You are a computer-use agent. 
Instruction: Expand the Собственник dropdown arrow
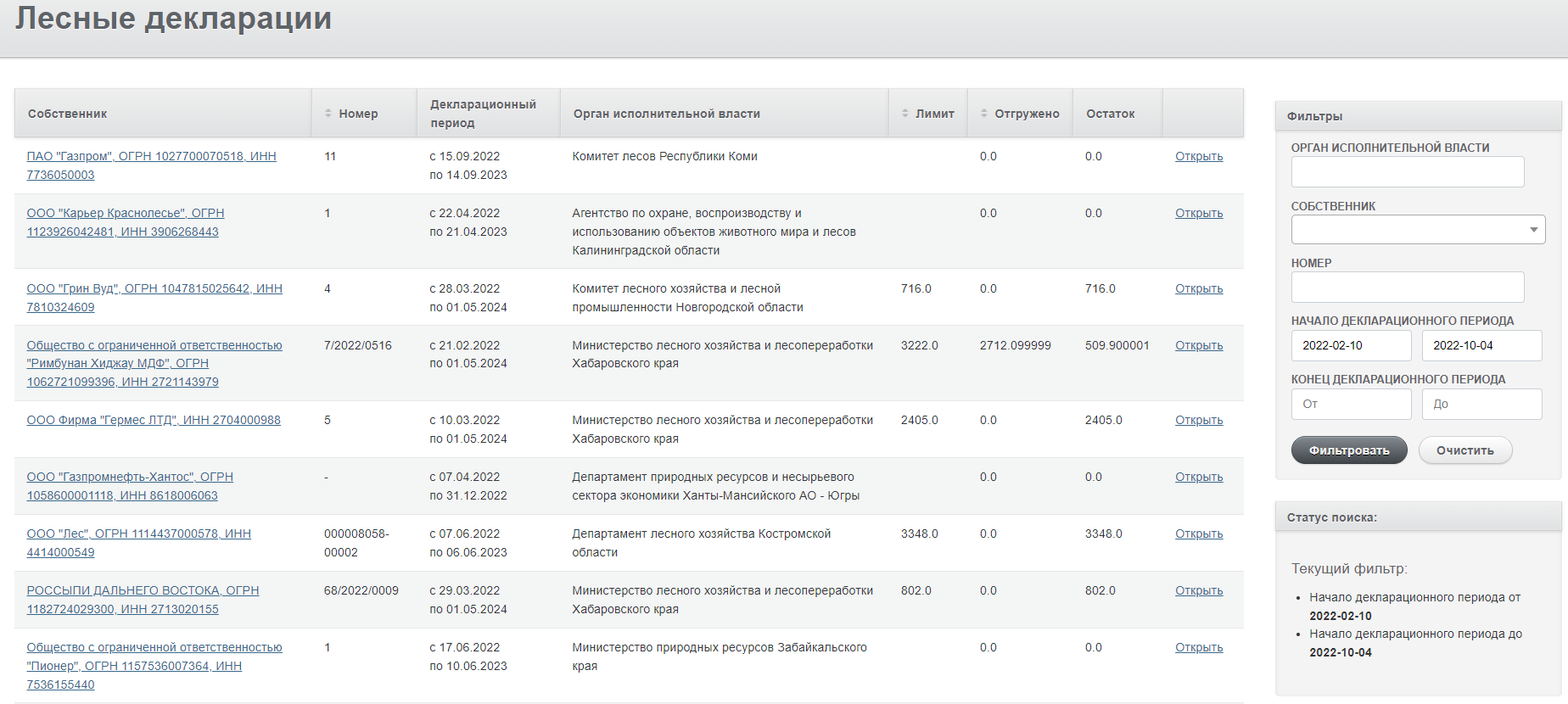coord(1533,230)
